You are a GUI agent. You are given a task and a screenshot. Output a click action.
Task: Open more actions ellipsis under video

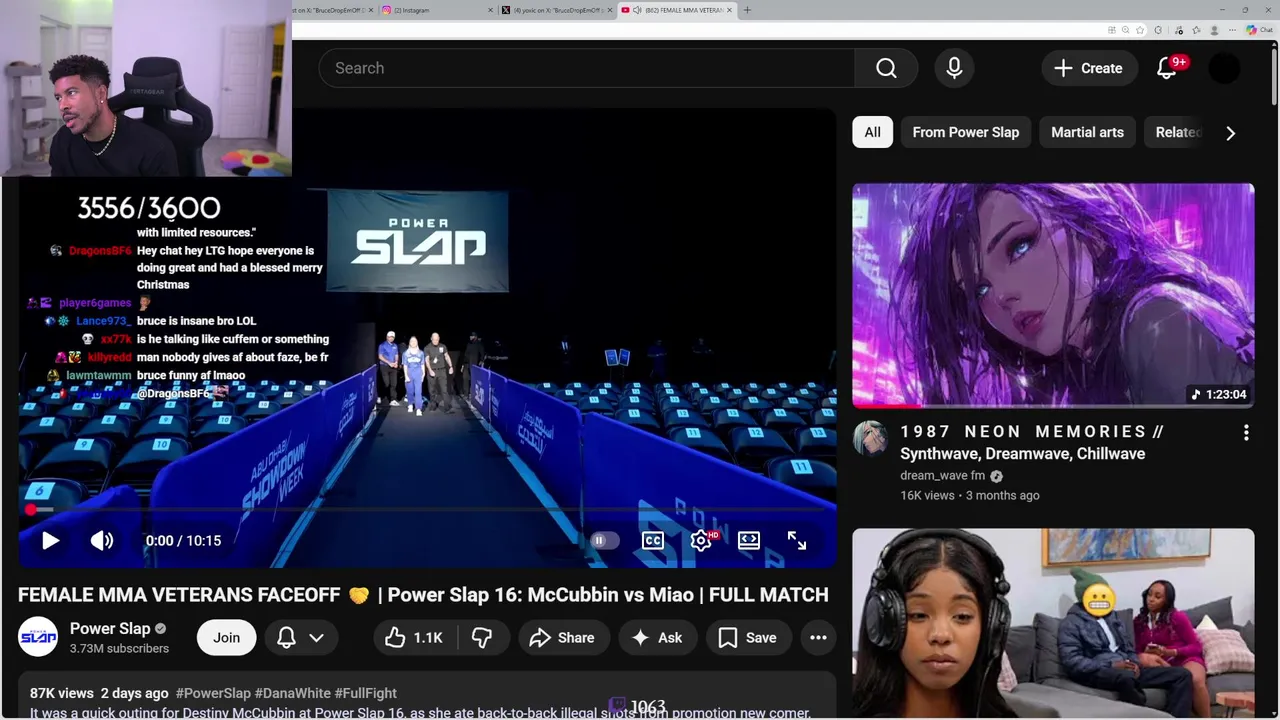[x=818, y=637]
